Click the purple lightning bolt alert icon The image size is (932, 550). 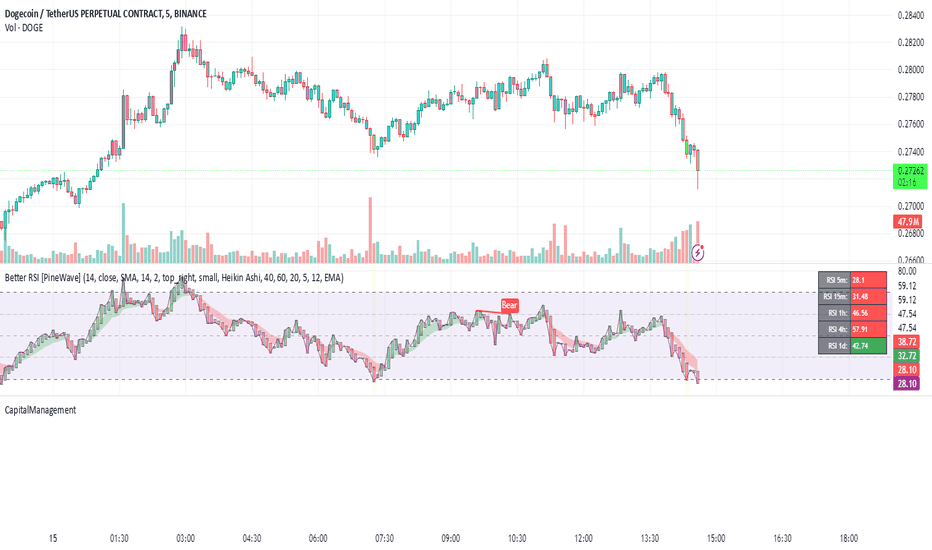[x=698, y=253]
